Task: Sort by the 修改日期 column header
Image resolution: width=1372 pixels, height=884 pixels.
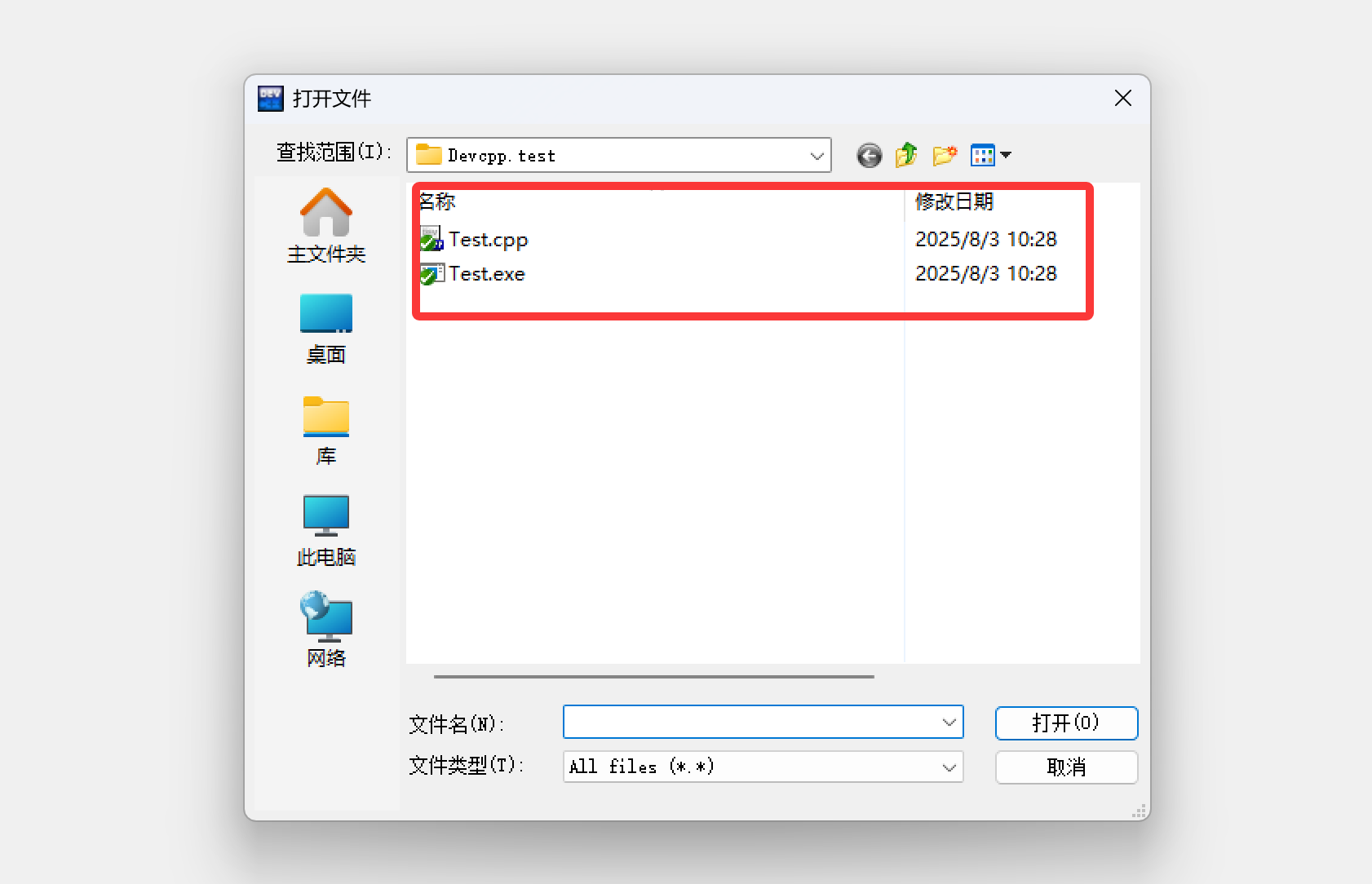Action: tap(954, 201)
